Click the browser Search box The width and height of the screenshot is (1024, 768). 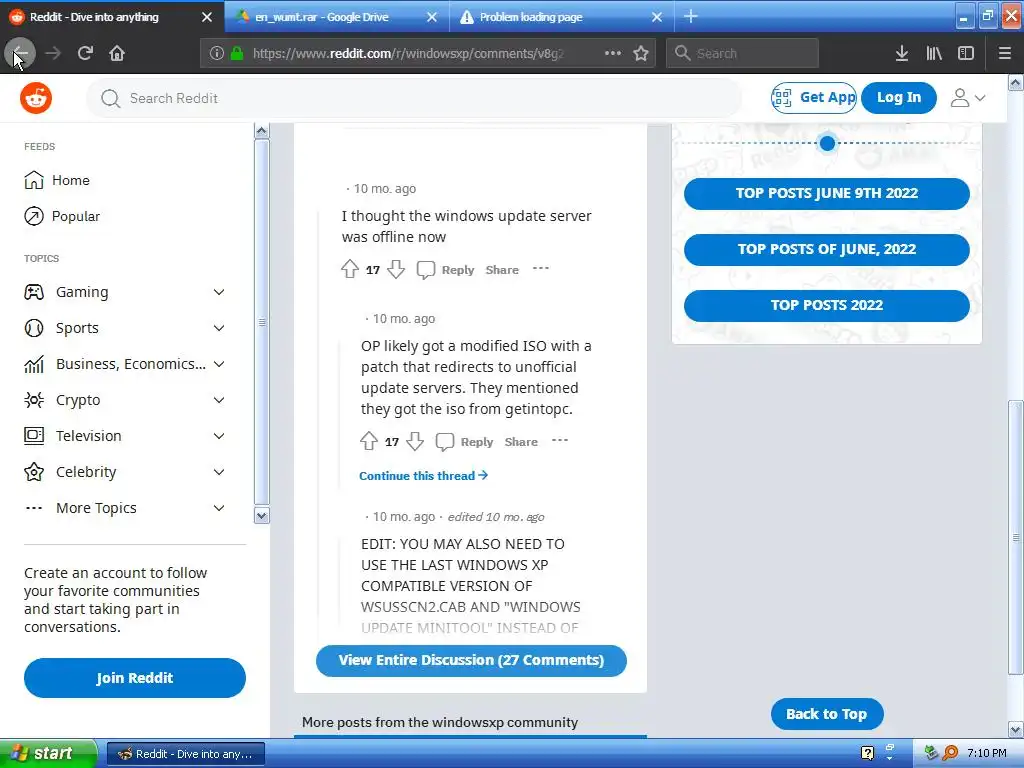pyautogui.click(x=743, y=53)
